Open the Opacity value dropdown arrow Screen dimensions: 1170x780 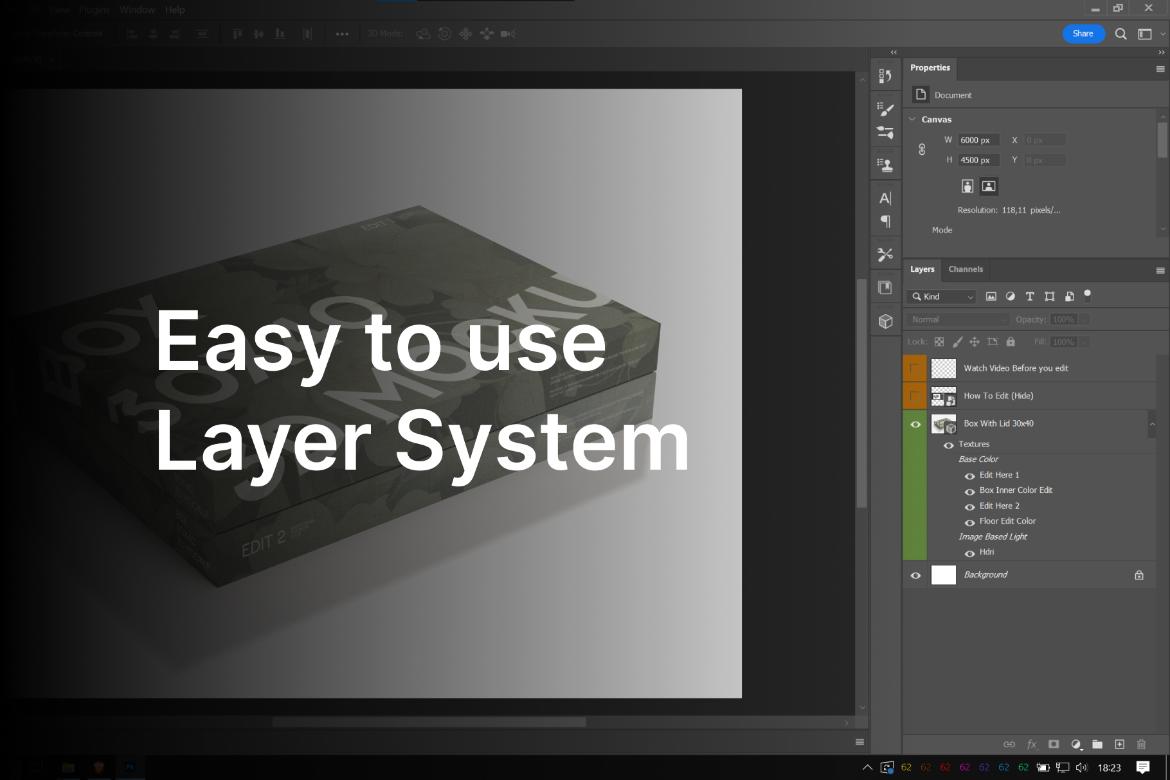1085,319
